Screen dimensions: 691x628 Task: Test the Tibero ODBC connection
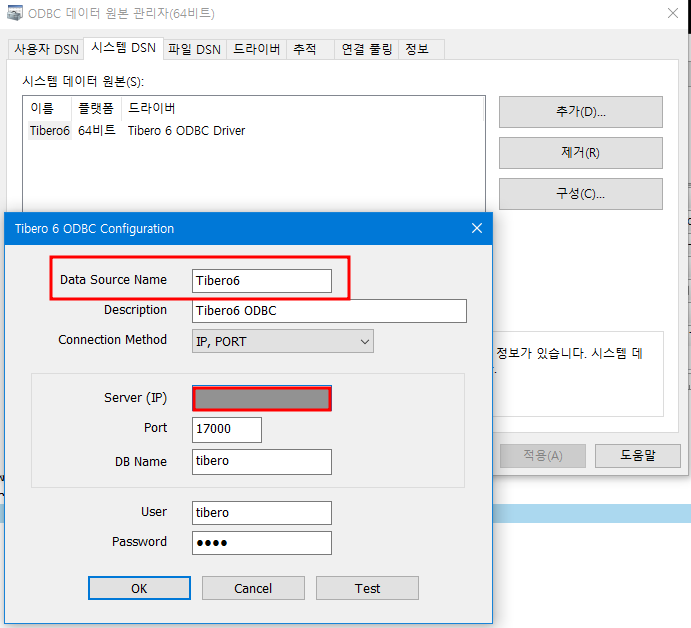[x=367, y=588]
